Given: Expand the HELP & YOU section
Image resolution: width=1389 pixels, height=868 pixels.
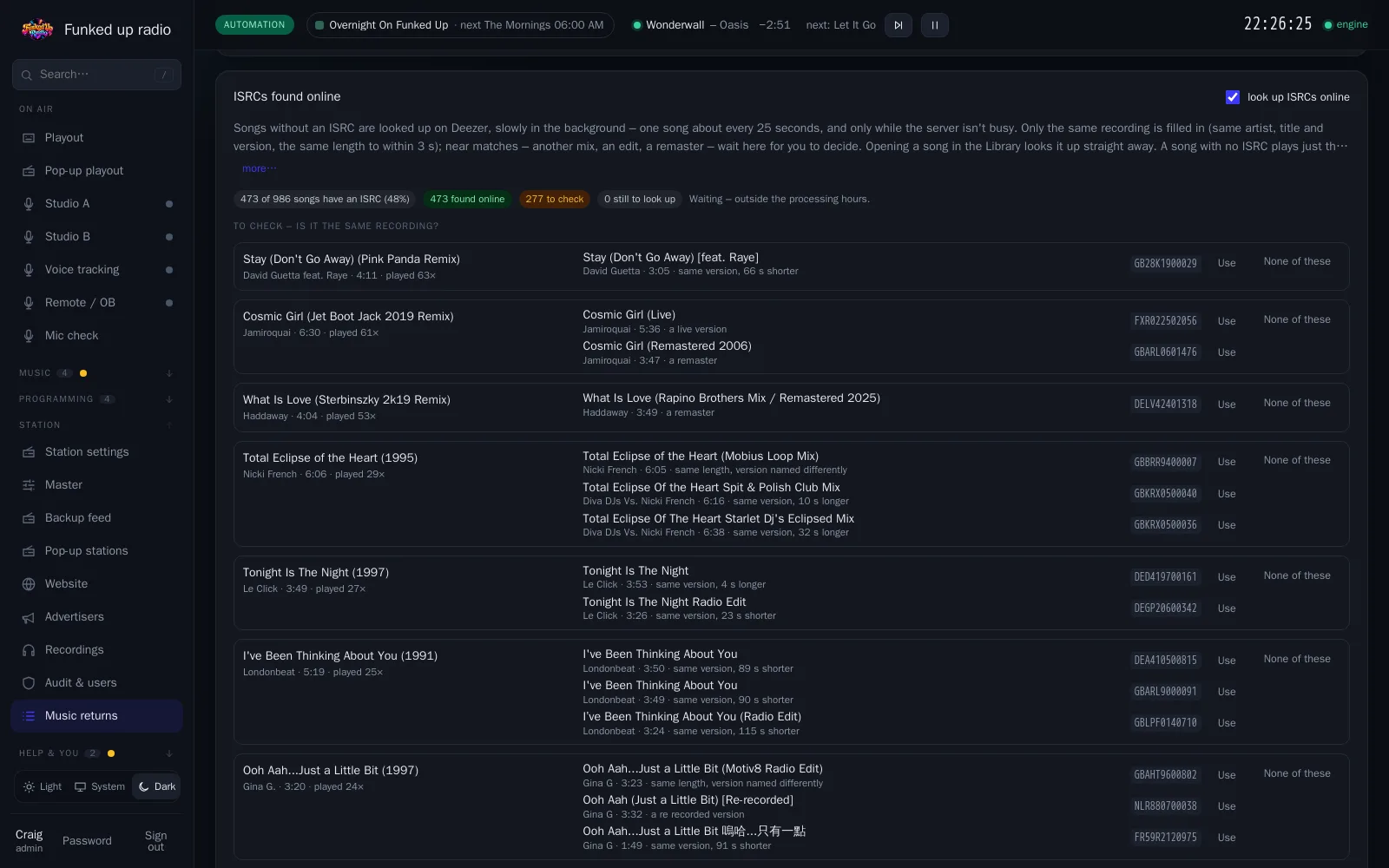Looking at the screenshot, I should 96,753.
